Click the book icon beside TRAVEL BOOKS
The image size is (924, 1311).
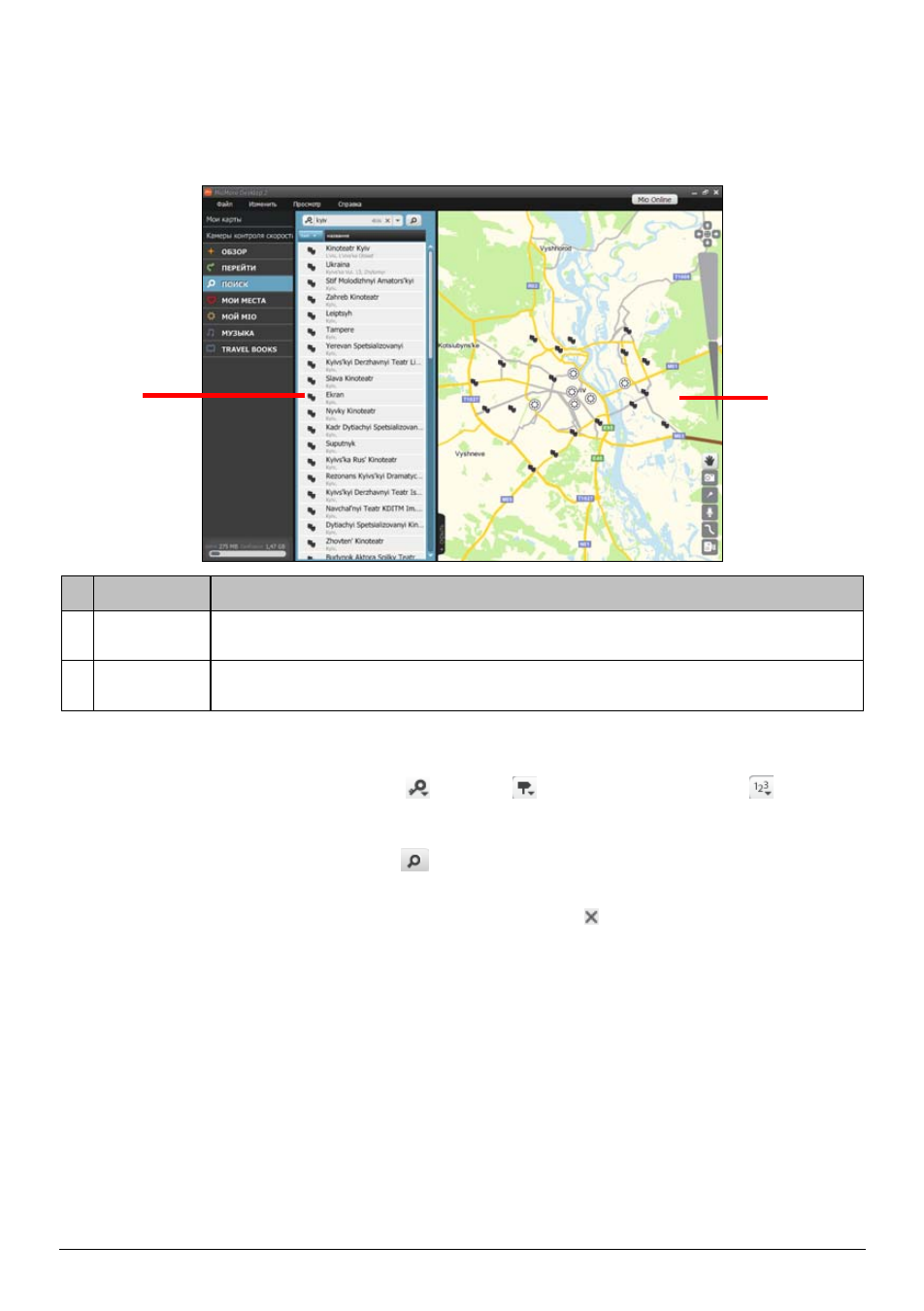point(211,349)
